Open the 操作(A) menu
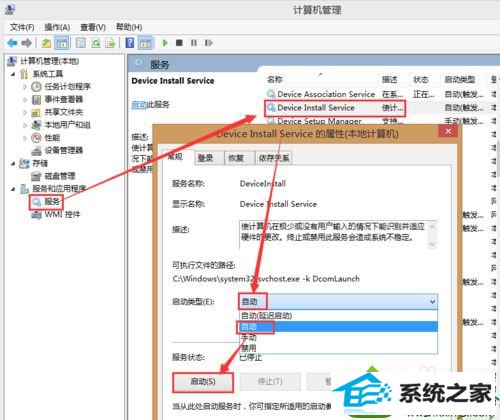This screenshot has width=500, height=420. (x=57, y=27)
